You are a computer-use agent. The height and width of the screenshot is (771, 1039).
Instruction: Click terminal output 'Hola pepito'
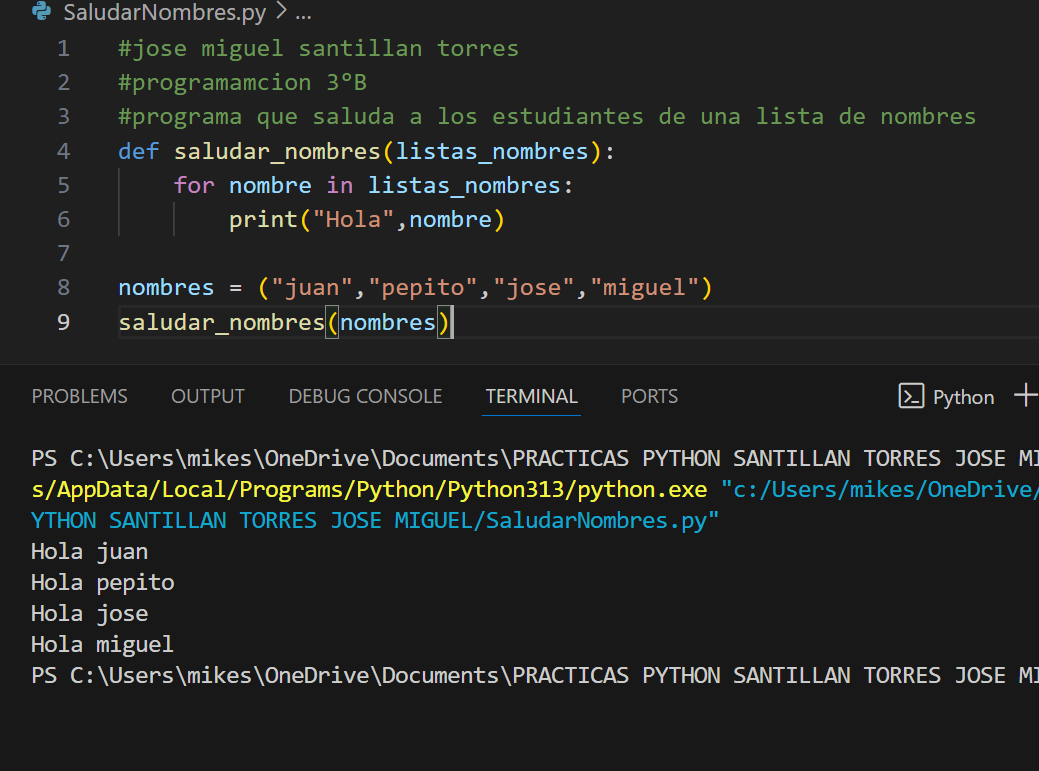103,583
